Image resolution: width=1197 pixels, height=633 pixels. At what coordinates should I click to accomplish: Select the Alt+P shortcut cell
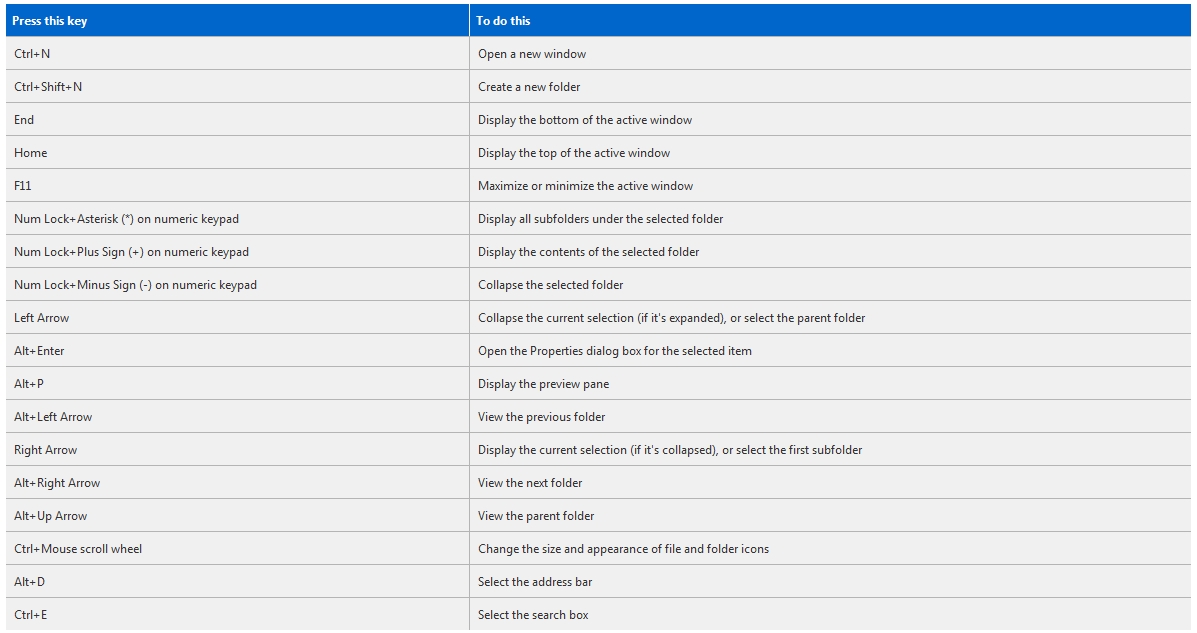[29, 384]
